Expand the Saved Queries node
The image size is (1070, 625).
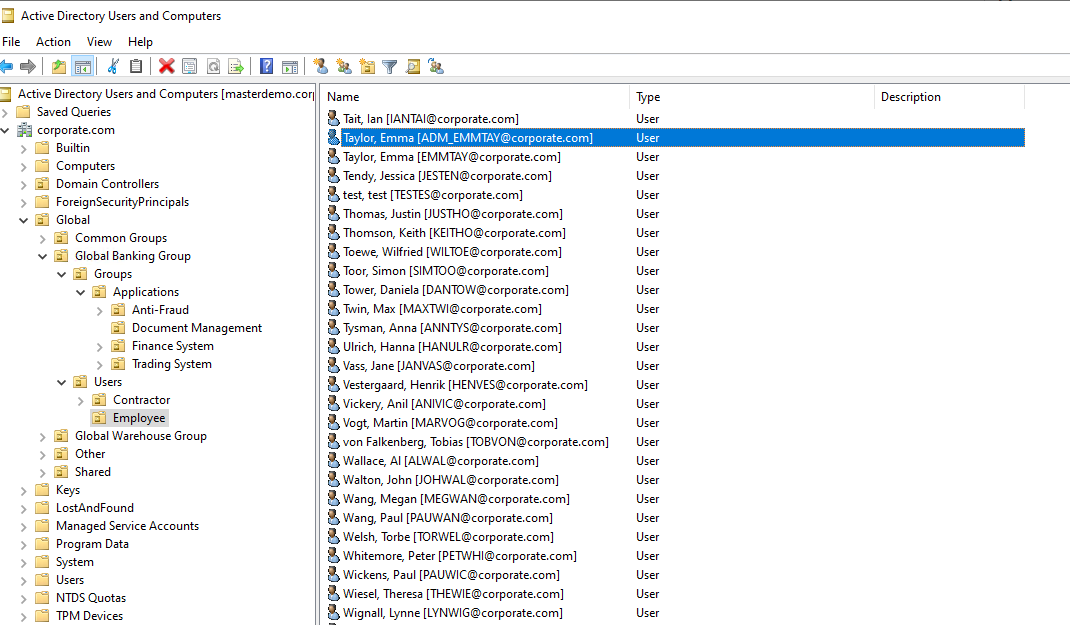tap(5, 113)
